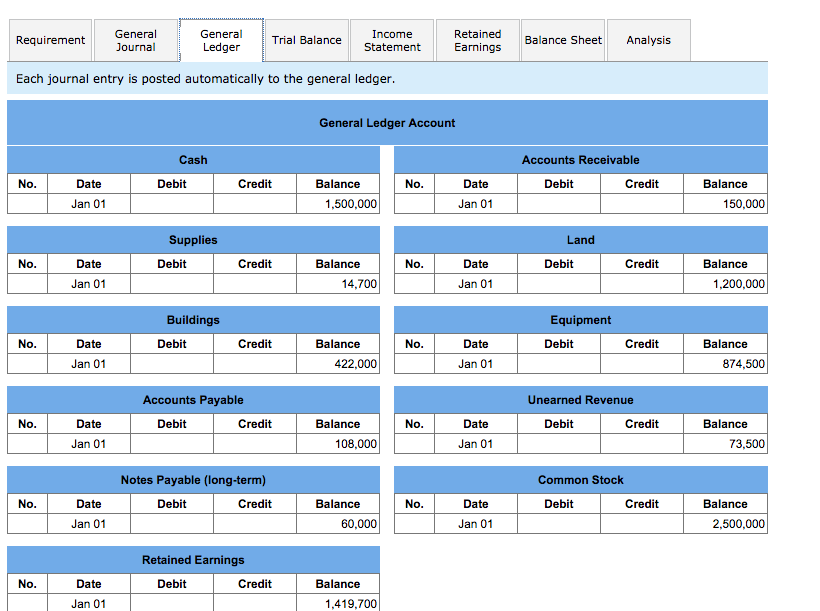Switch to the Requirement tab
This screenshot has width=820, height=611.
click(50, 40)
